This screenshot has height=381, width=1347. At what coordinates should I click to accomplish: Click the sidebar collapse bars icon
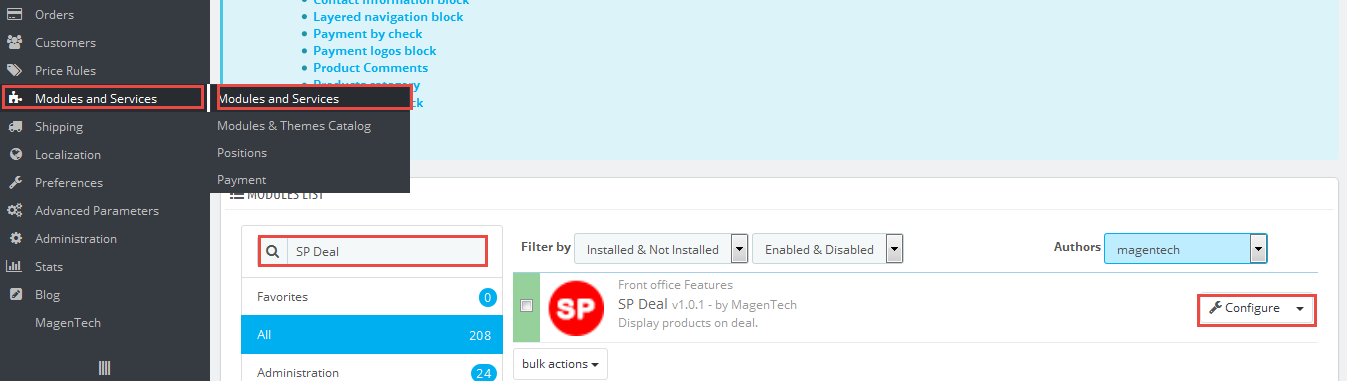104,368
